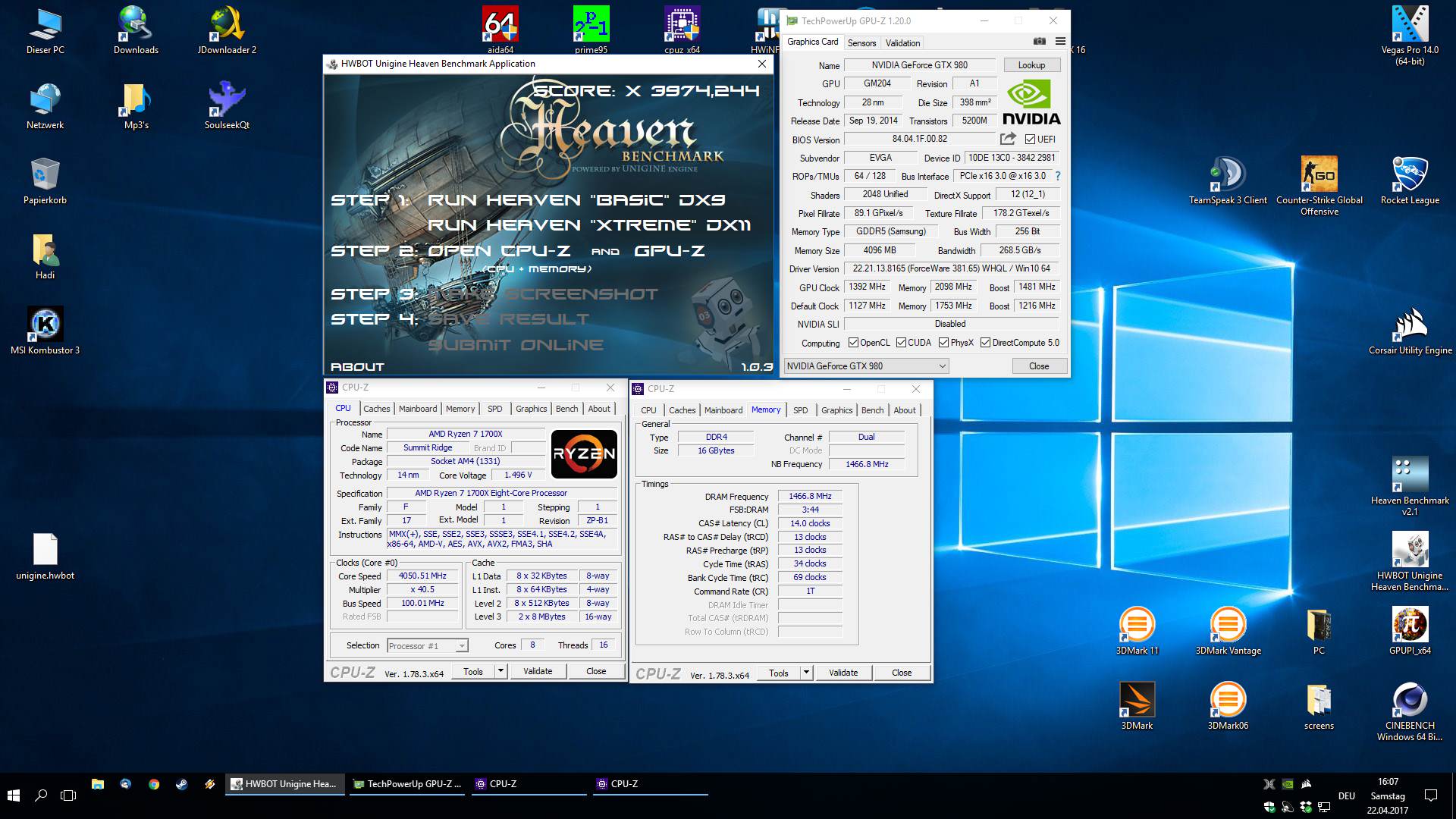Click Validate in the right CPU-Z window
The width and height of the screenshot is (1456, 819).
[x=843, y=673]
